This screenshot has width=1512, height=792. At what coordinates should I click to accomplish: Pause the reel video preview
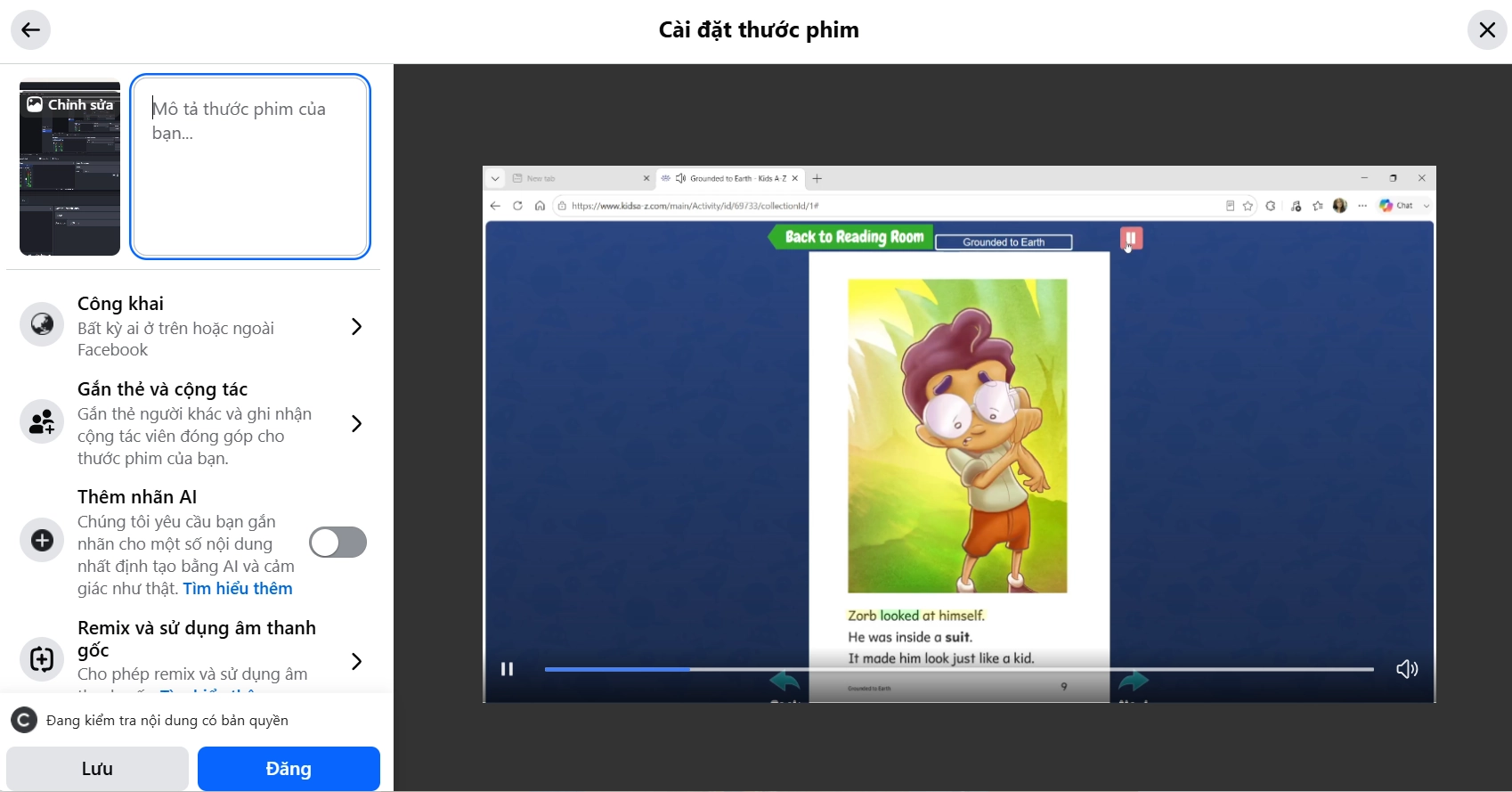pos(507,669)
